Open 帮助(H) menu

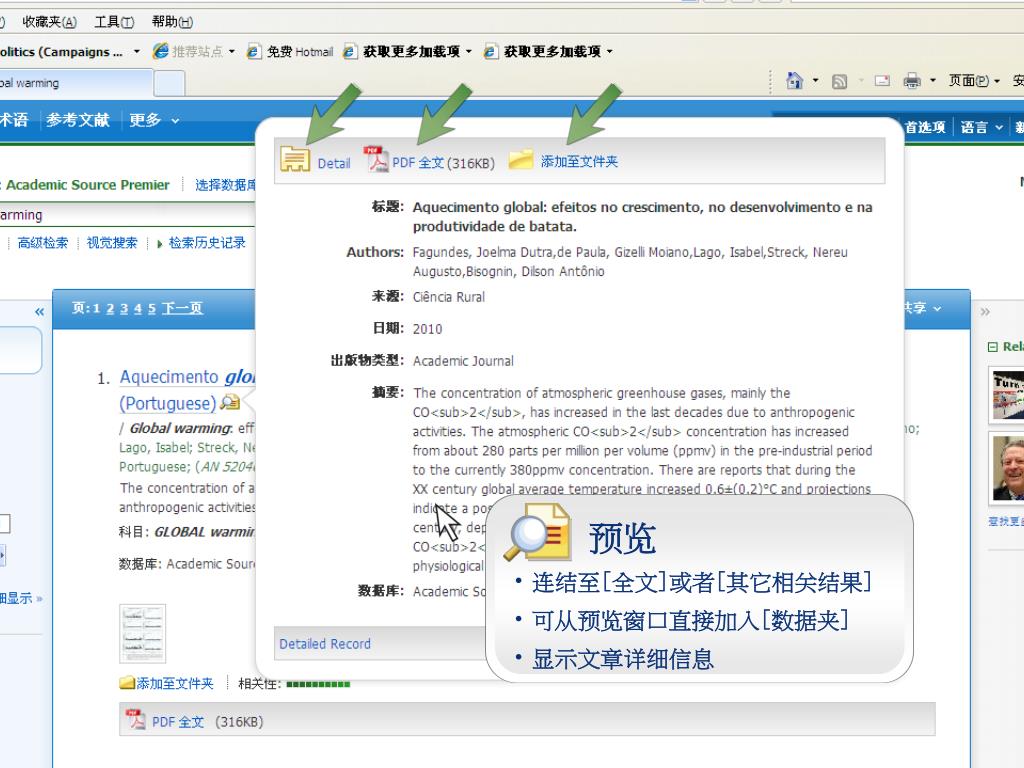172,22
